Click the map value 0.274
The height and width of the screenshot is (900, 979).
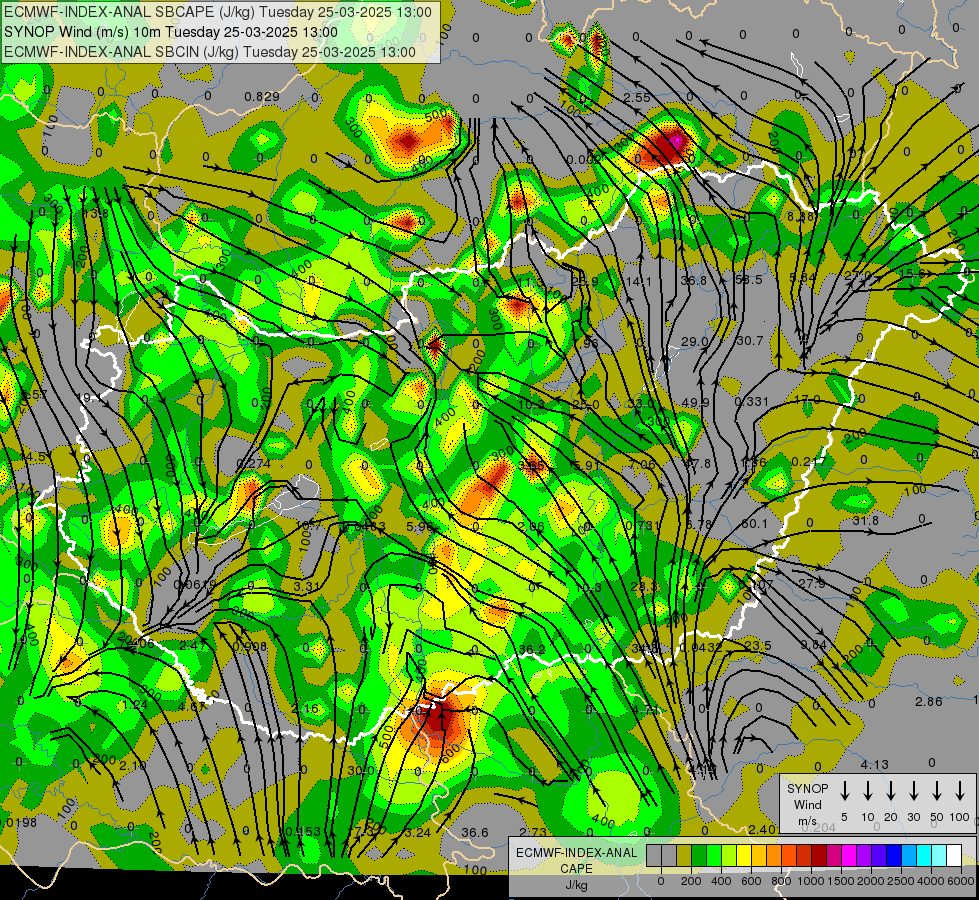253,464
